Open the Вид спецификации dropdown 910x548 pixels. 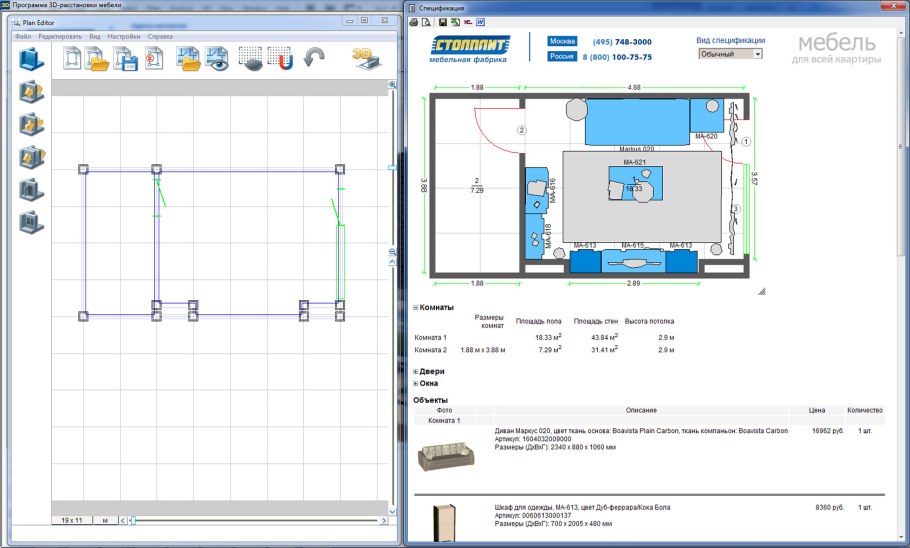click(x=729, y=54)
